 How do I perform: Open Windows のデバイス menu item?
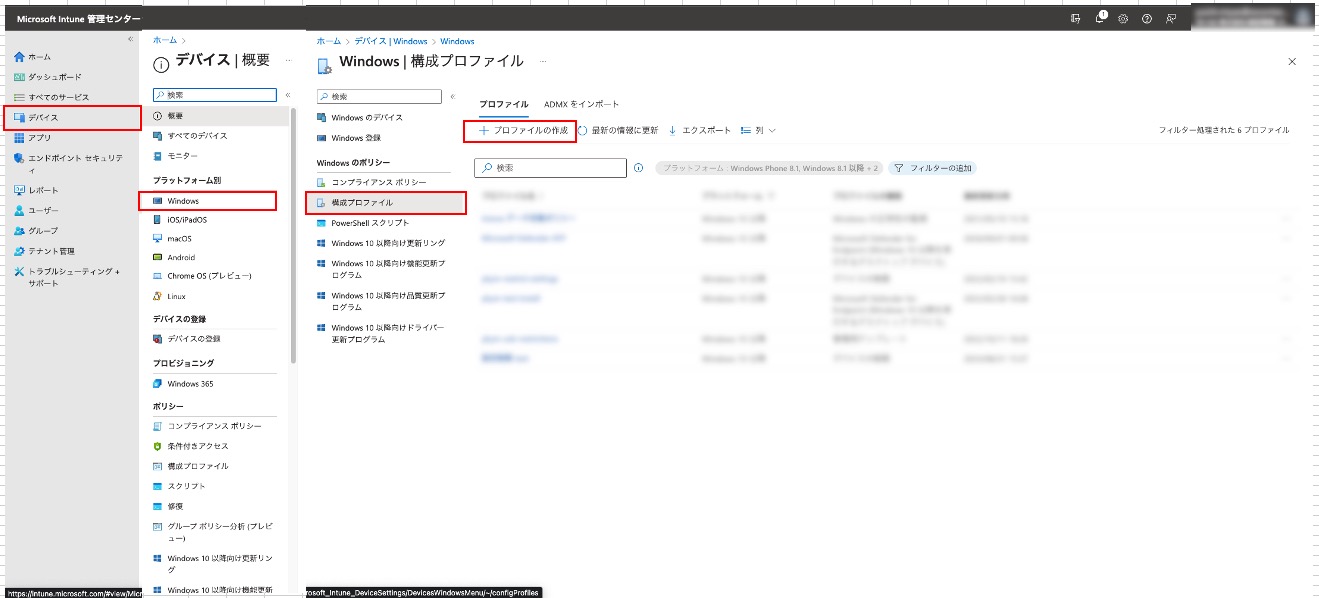point(359,118)
